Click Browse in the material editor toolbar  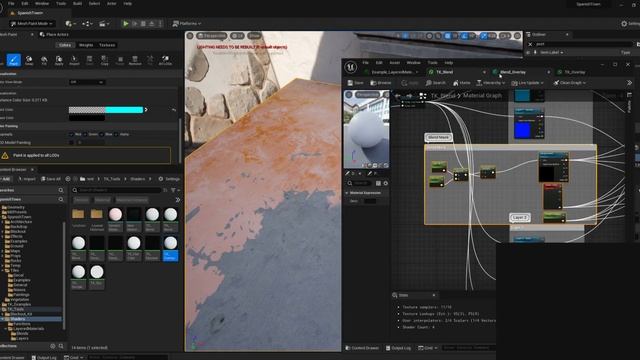[x=380, y=83]
